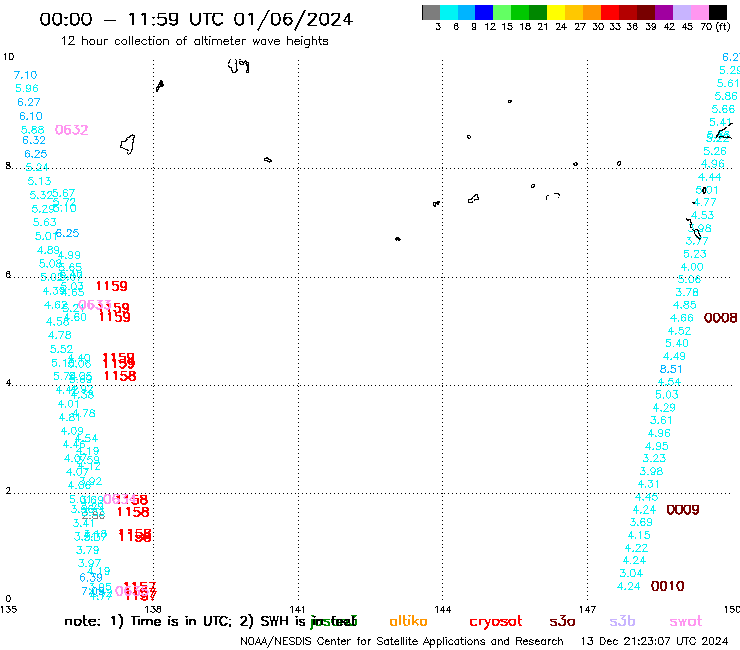Click the '12 hour collection of altimeter wave heights' subtitle
Viewport: 740px width, 650px height.
(x=194, y=41)
